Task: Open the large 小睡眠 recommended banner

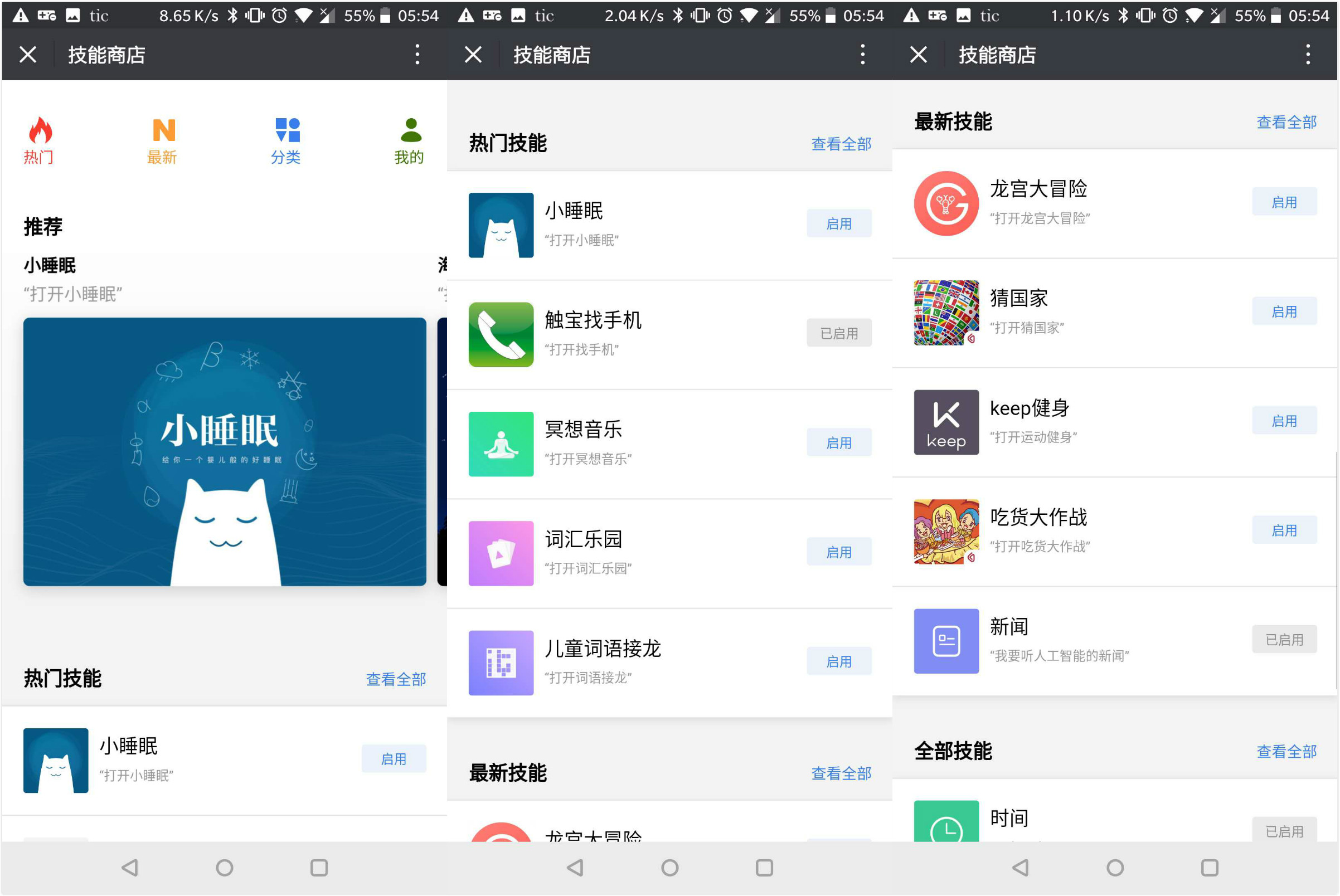Action: pyautogui.click(x=225, y=451)
